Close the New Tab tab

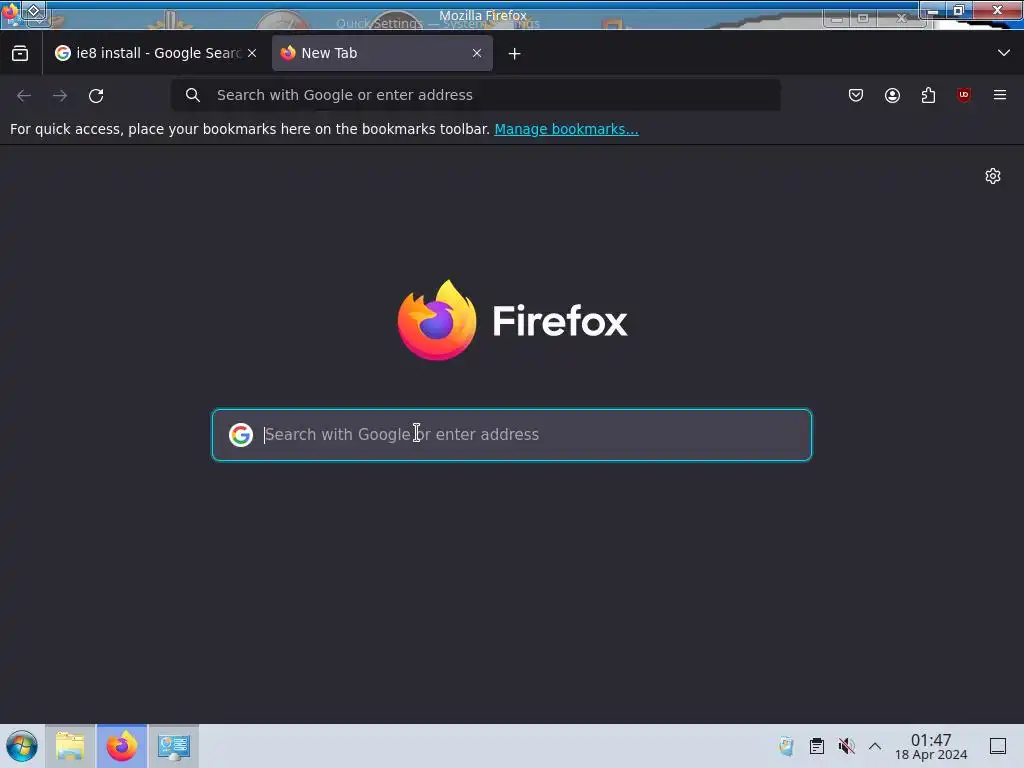[x=477, y=53]
